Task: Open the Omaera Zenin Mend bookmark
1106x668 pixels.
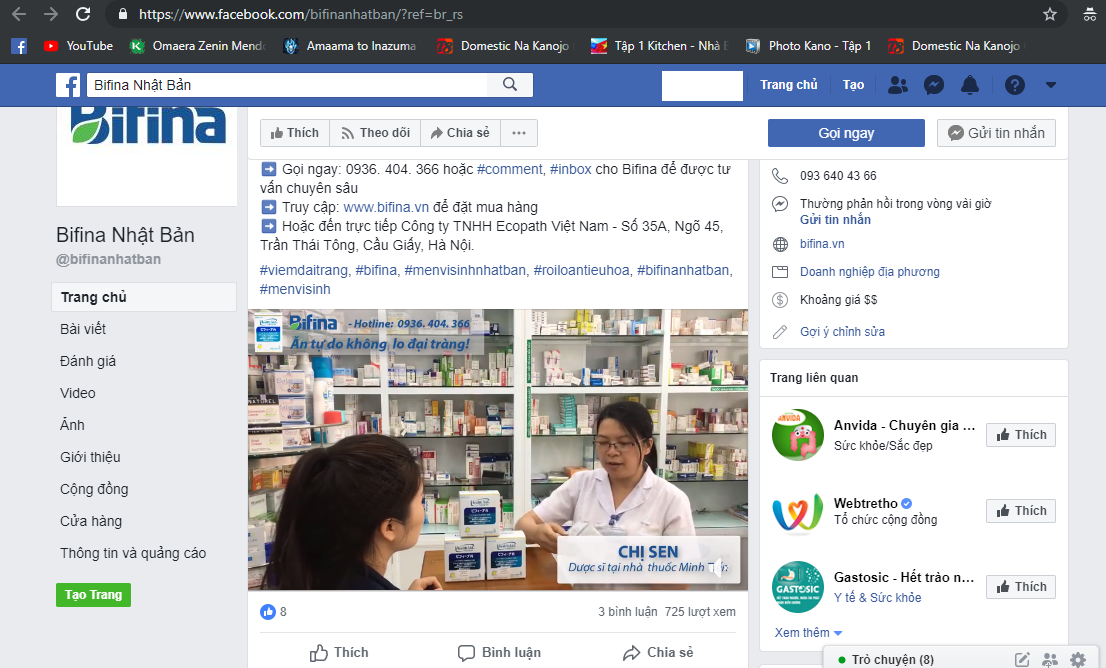Action: [198, 46]
